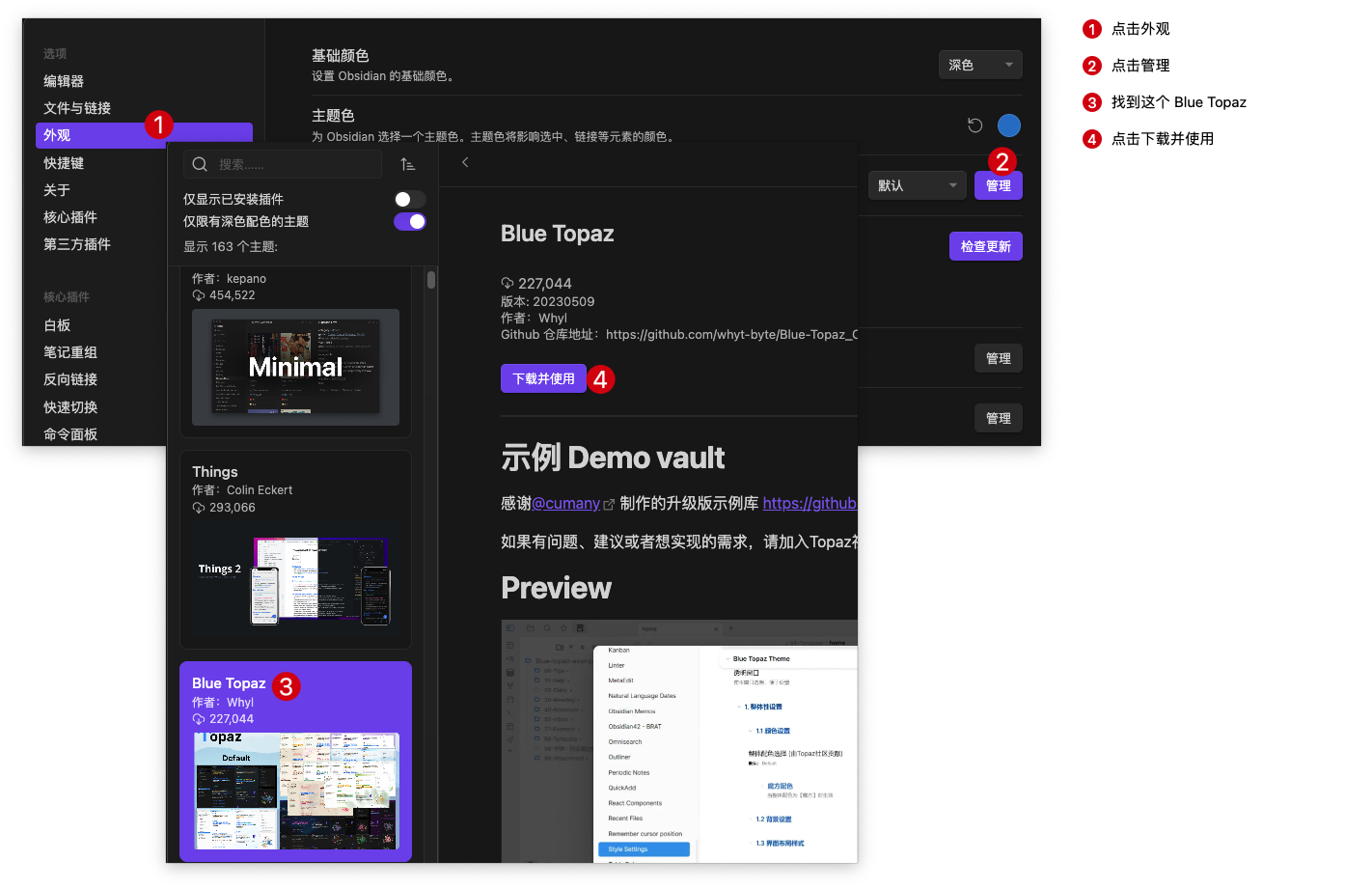Click the sort order icon beside search
This screenshot has width=1372, height=889.
click(408, 164)
